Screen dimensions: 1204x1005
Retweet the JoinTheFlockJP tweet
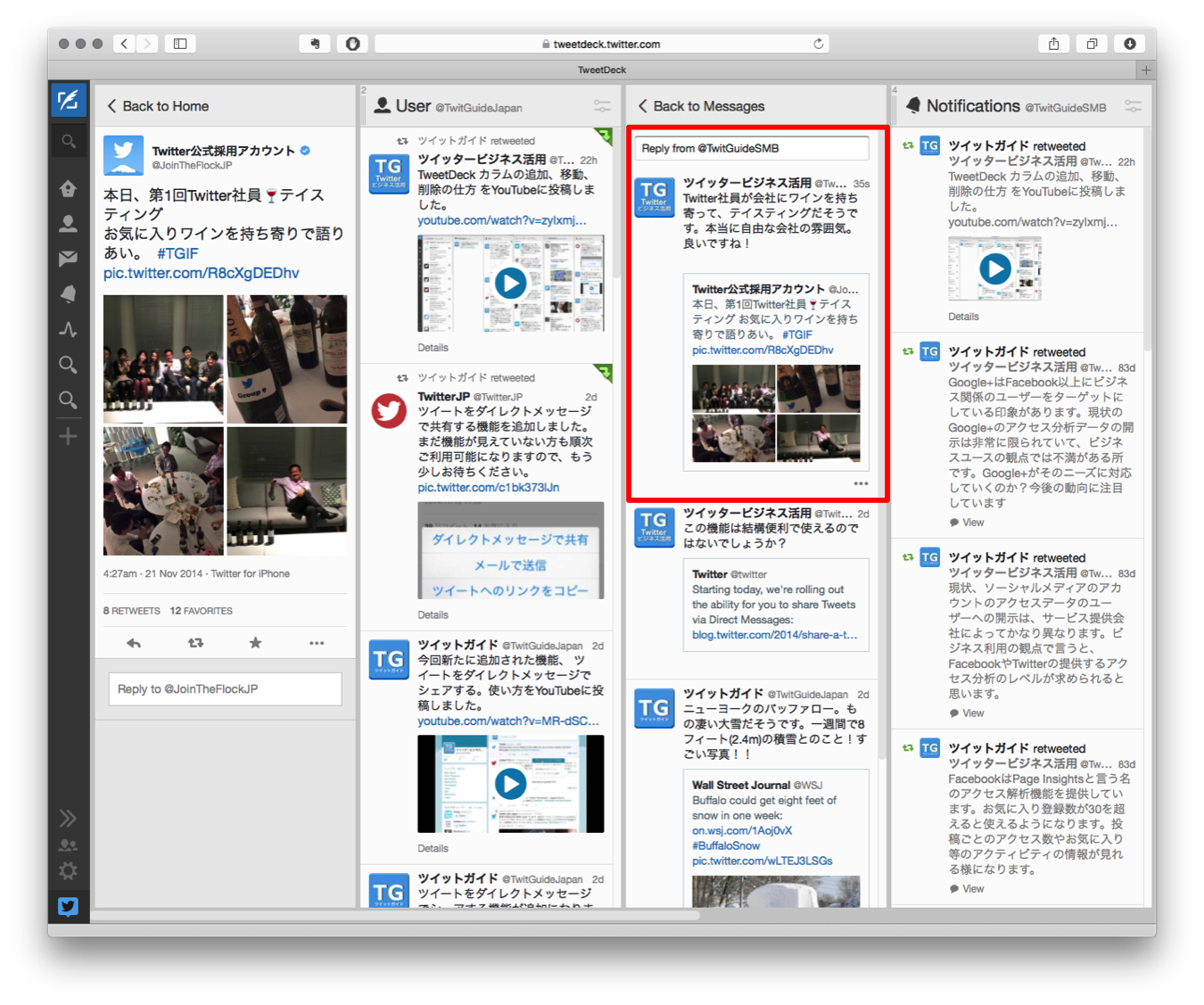point(195,643)
